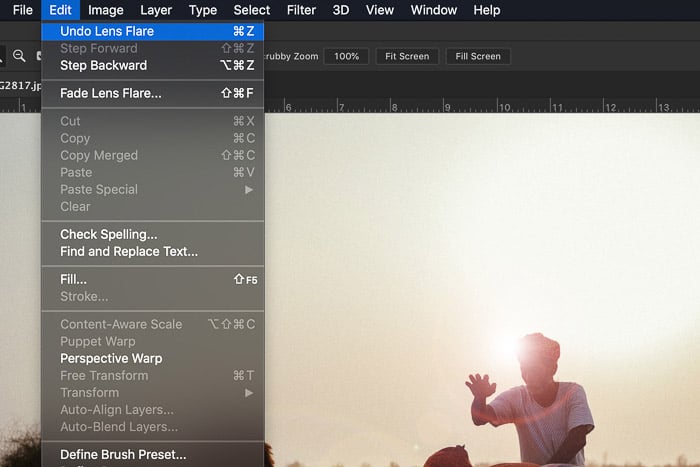Choose Define Brush Preset
This screenshot has width=700, height=467.
[152, 454]
